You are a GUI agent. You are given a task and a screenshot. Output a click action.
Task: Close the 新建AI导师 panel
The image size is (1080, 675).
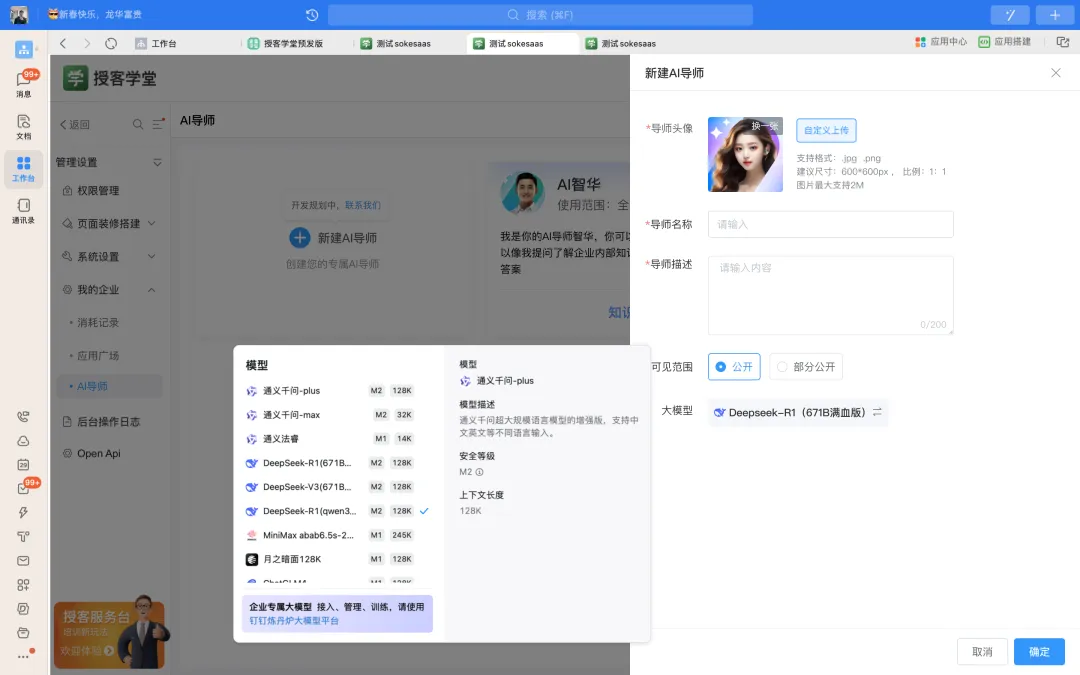1055,73
